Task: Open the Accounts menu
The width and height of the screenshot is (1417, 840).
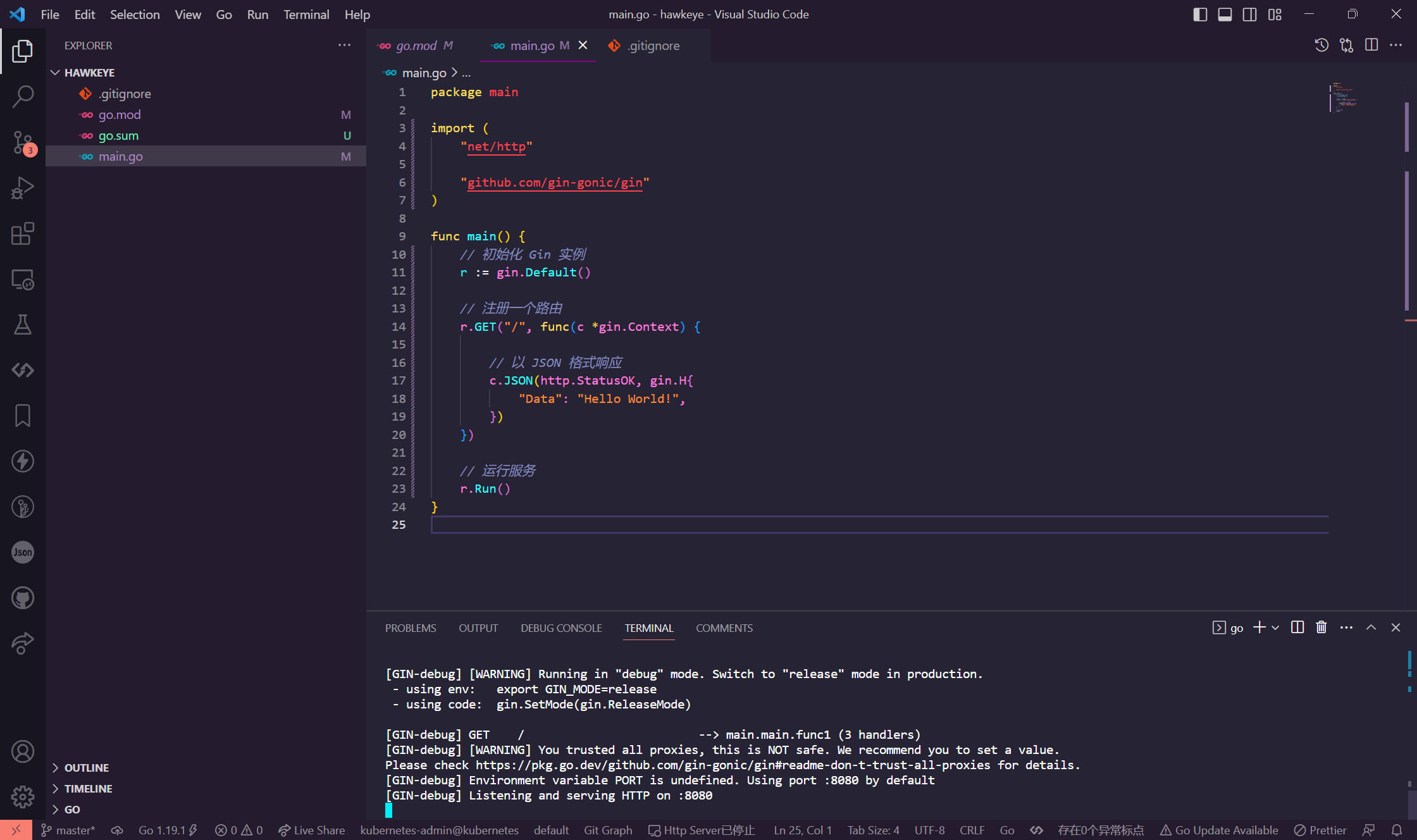Action: [23, 751]
